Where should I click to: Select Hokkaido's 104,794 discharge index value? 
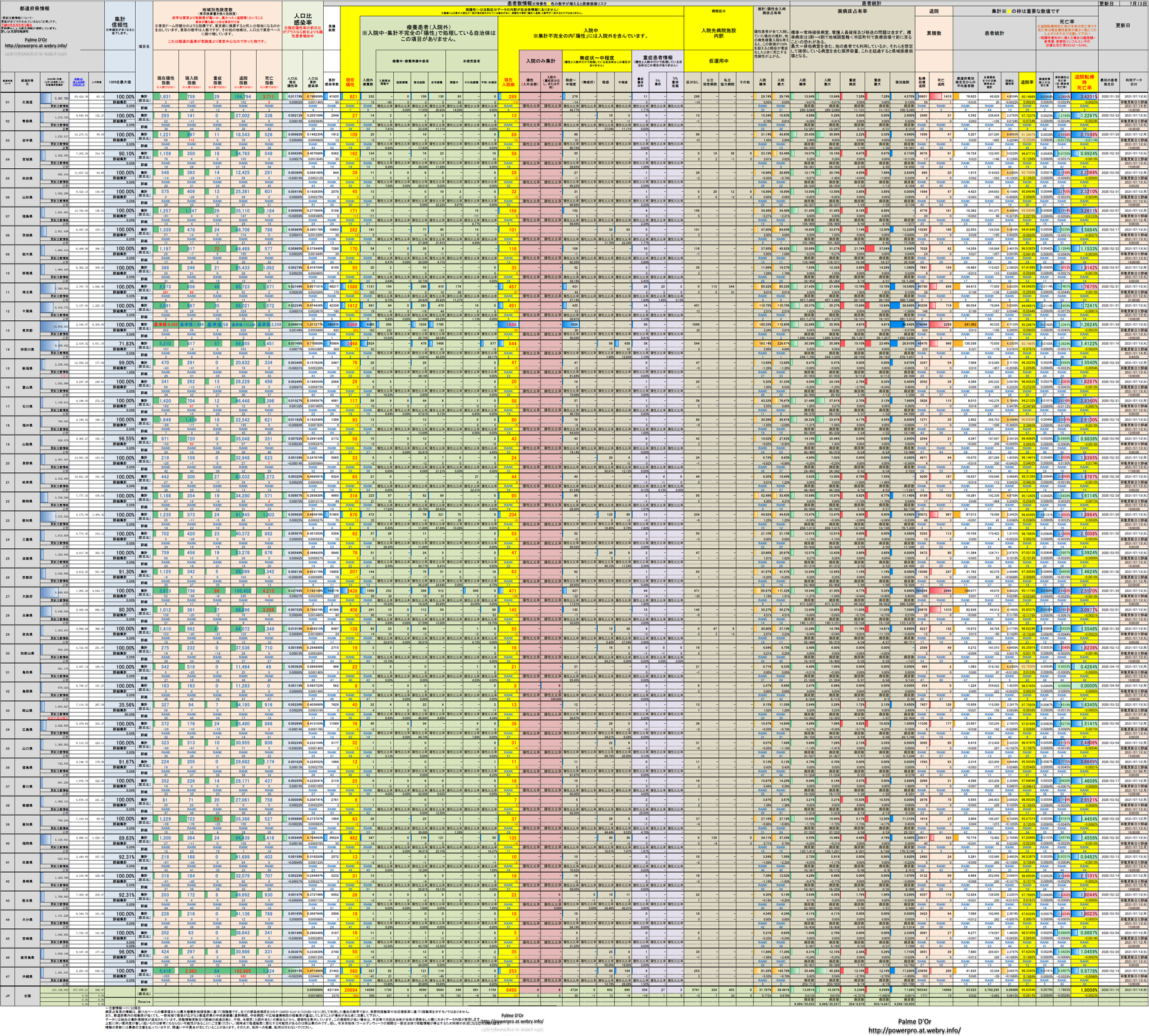pos(242,96)
